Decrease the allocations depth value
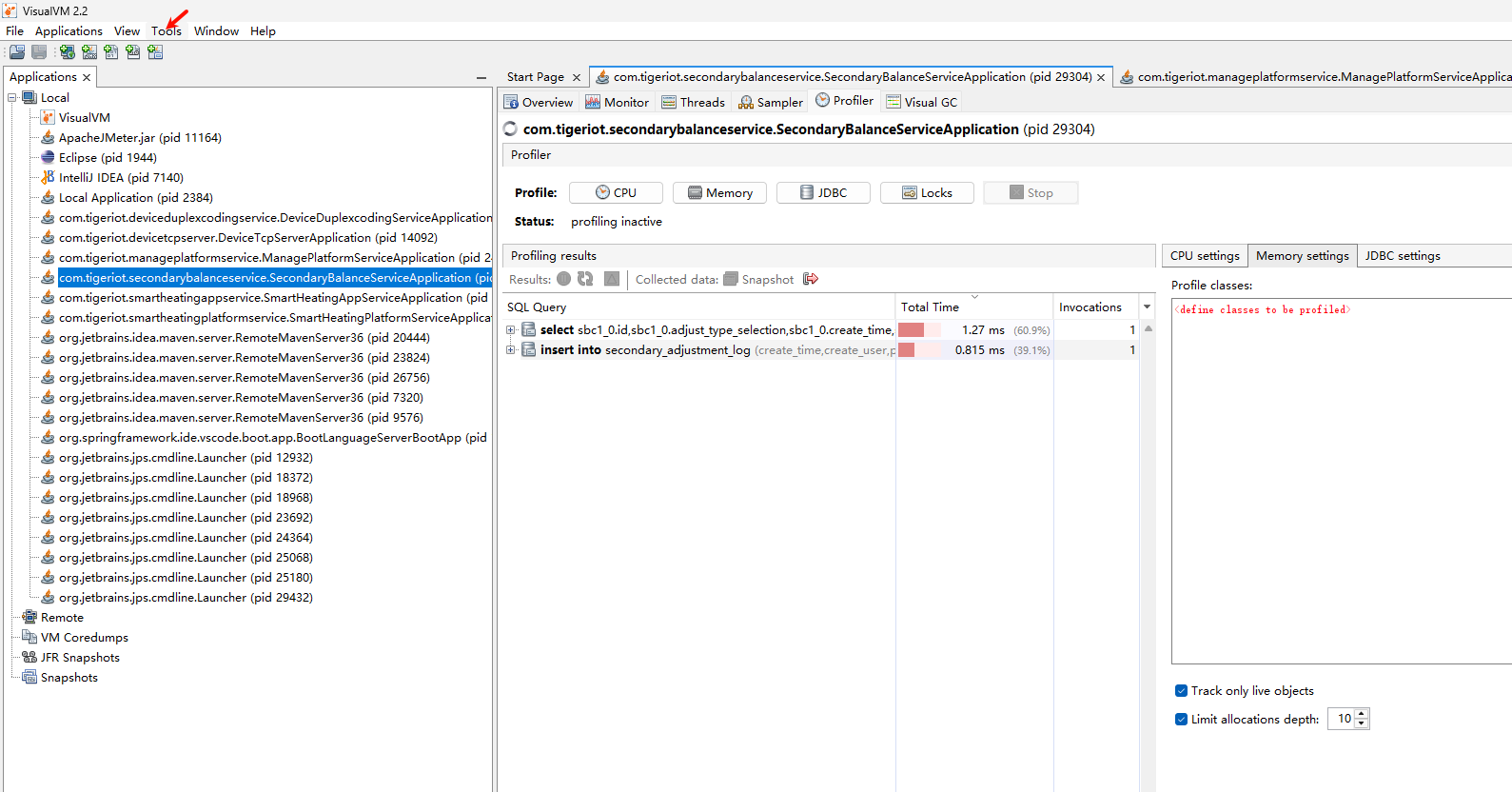Image resolution: width=1512 pixels, height=792 pixels. click(1362, 724)
